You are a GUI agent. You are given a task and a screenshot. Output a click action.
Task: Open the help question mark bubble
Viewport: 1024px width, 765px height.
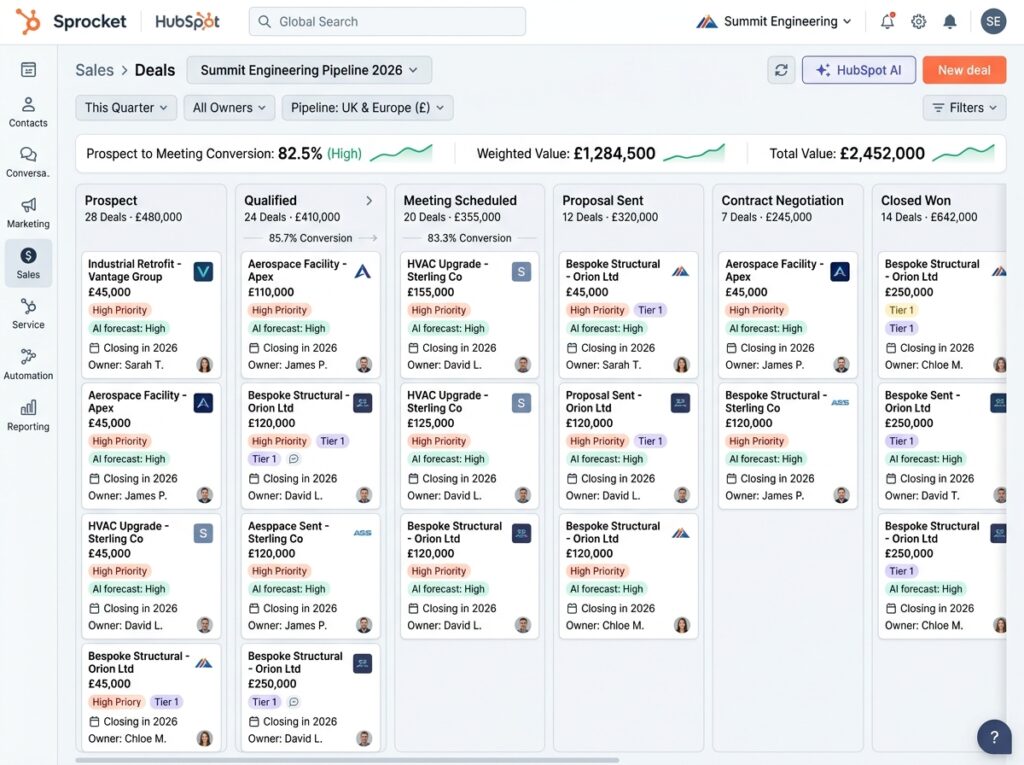pos(994,737)
